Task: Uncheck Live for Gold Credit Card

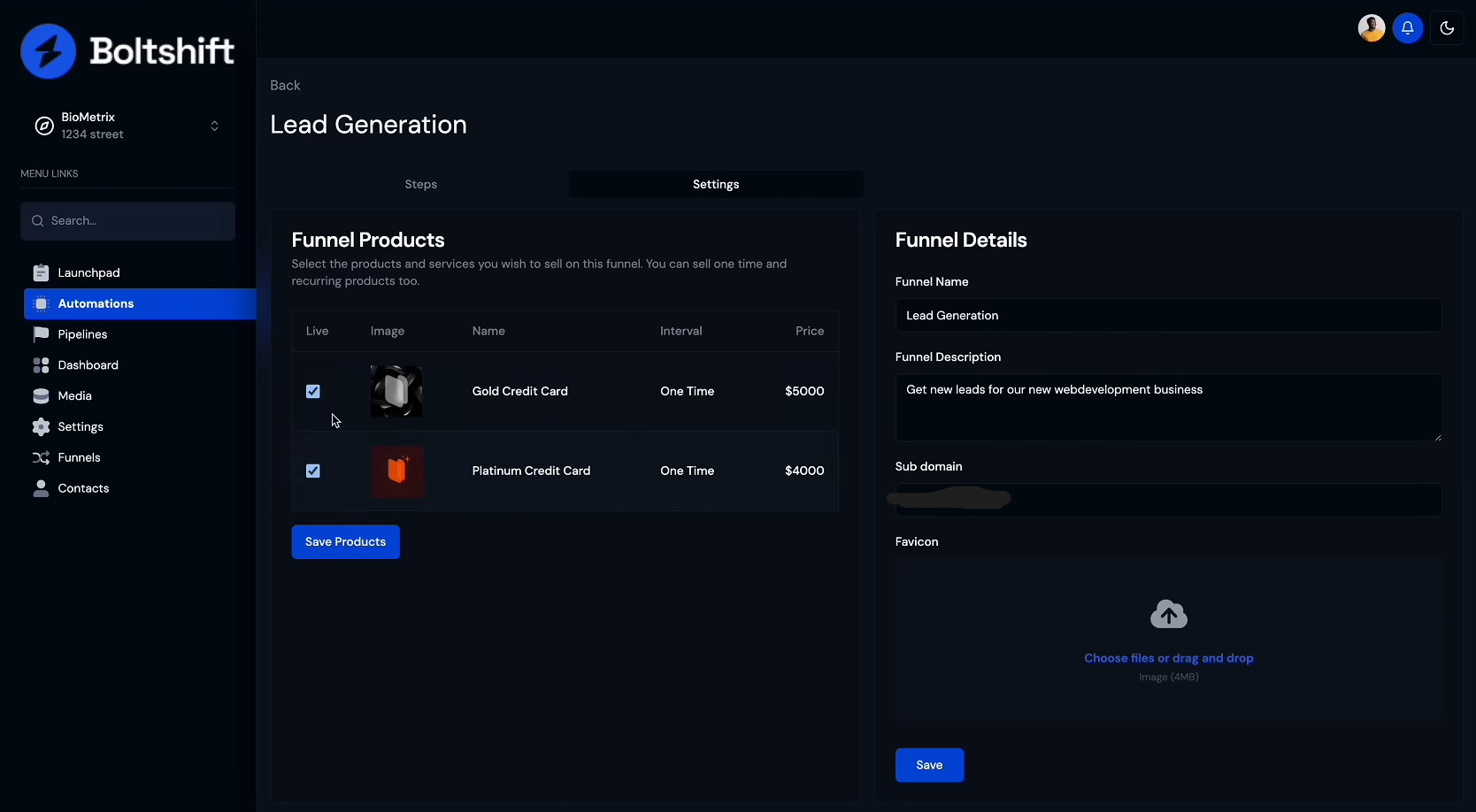Action: [x=313, y=391]
